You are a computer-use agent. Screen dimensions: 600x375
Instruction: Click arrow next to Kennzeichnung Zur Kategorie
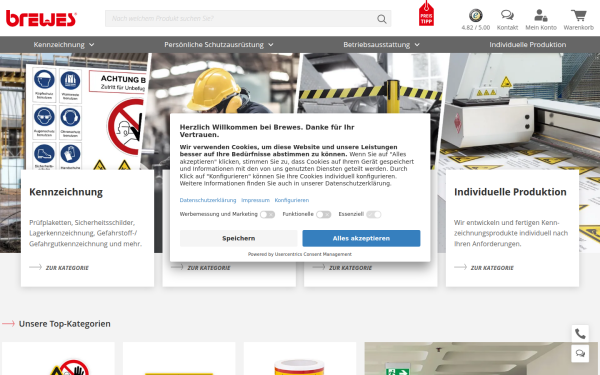tap(36, 267)
